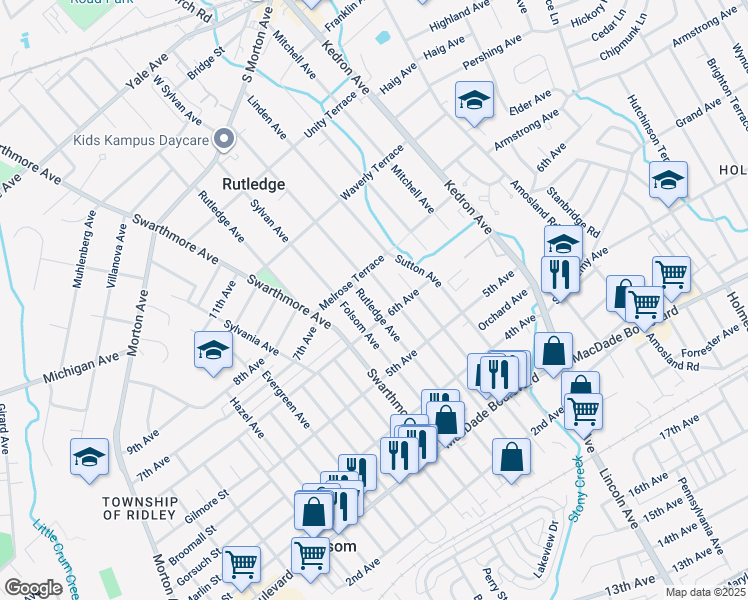Click the Evergreen Ave street label
The height and width of the screenshot is (600, 748).
286,399
